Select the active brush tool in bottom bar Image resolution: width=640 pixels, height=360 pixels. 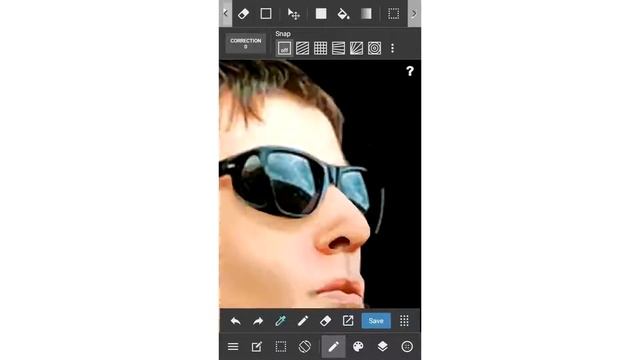pos(333,347)
